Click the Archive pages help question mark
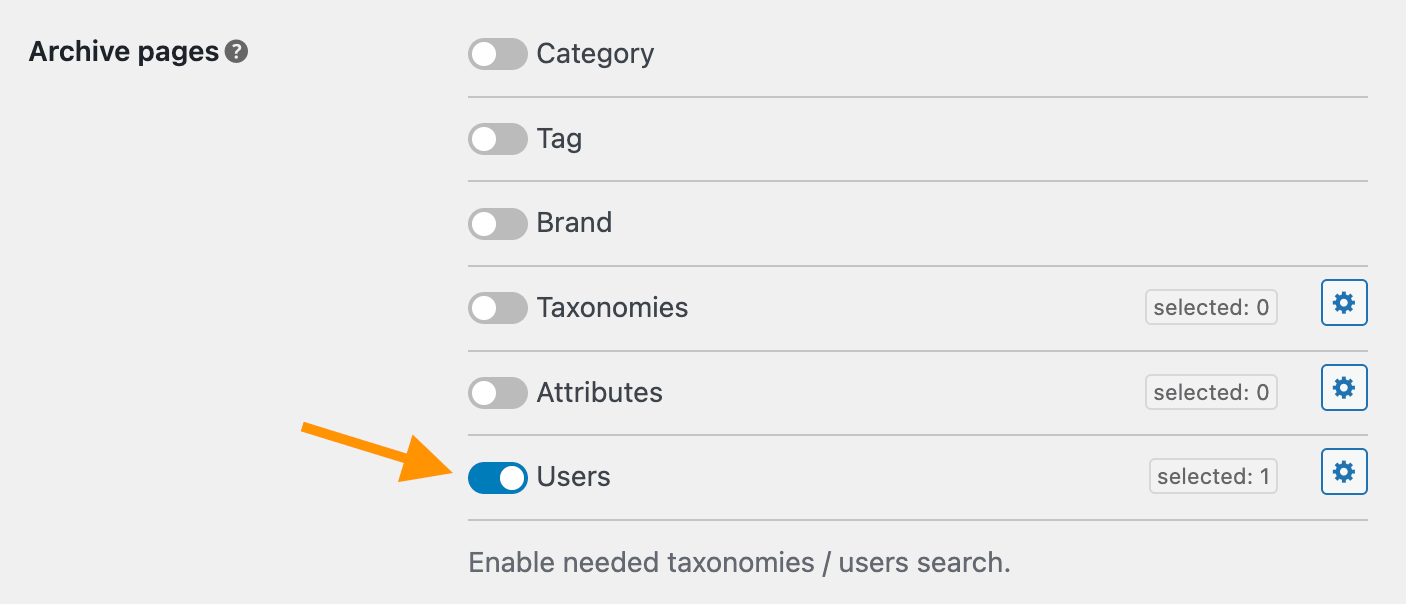This screenshot has height=604, width=1406. pyautogui.click(x=236, y=52)
